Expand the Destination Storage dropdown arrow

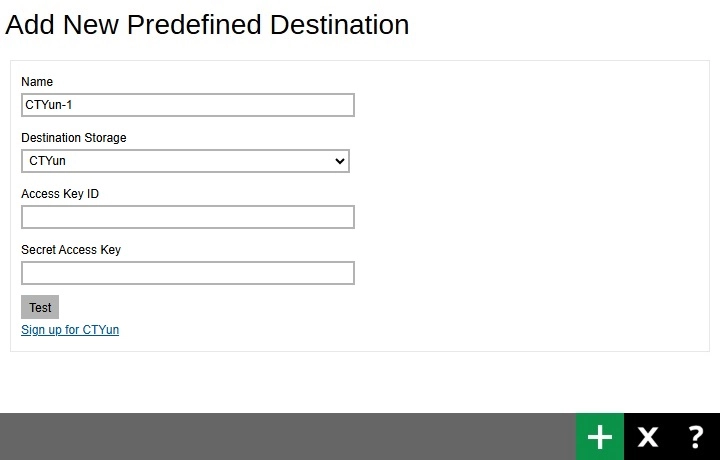(x=340, y=161)
